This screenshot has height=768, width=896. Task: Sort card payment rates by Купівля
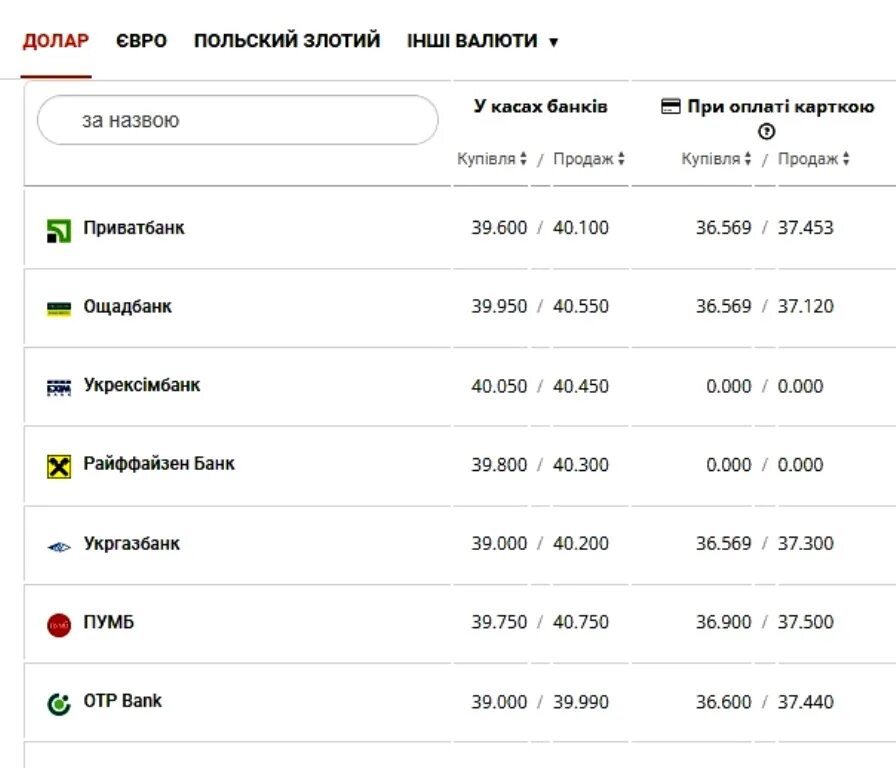coord(716,159)
